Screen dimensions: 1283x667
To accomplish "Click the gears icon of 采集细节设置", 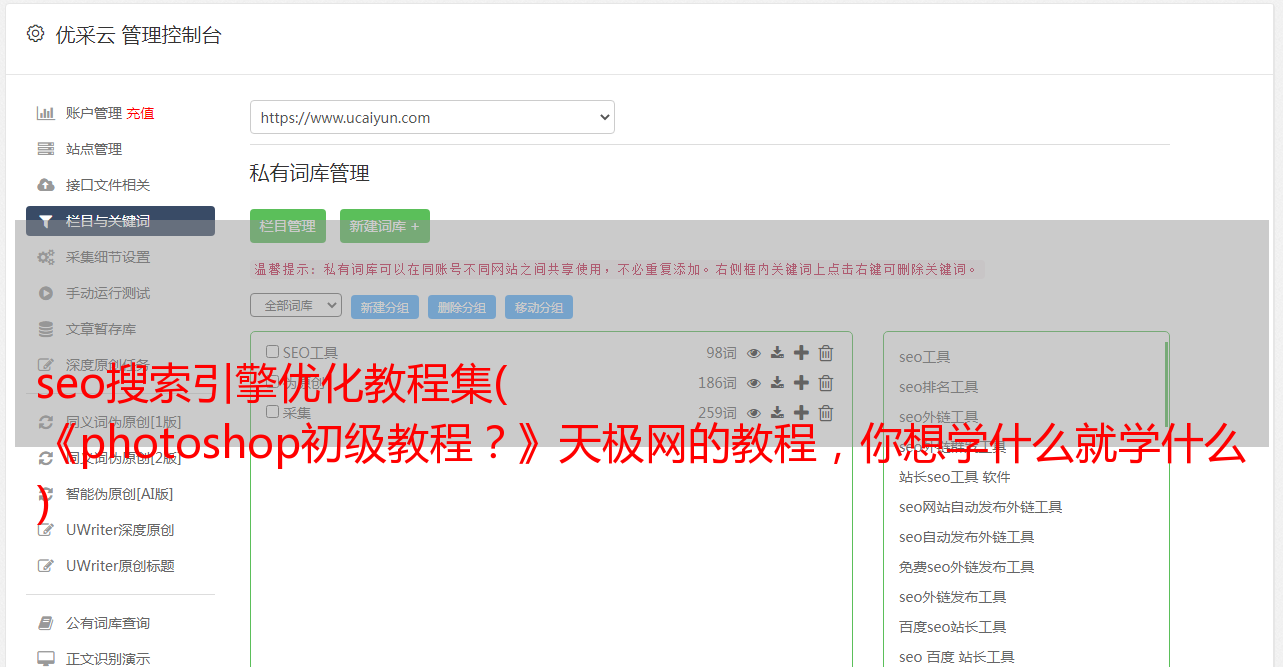I will [x=46, y=257].
